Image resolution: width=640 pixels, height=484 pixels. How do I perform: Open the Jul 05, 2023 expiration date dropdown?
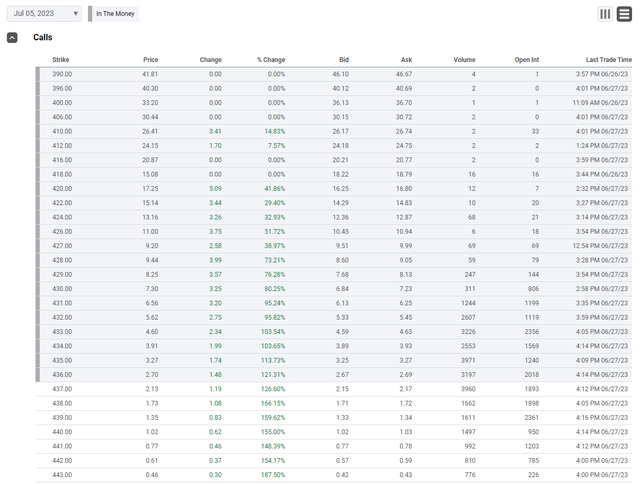44,13
